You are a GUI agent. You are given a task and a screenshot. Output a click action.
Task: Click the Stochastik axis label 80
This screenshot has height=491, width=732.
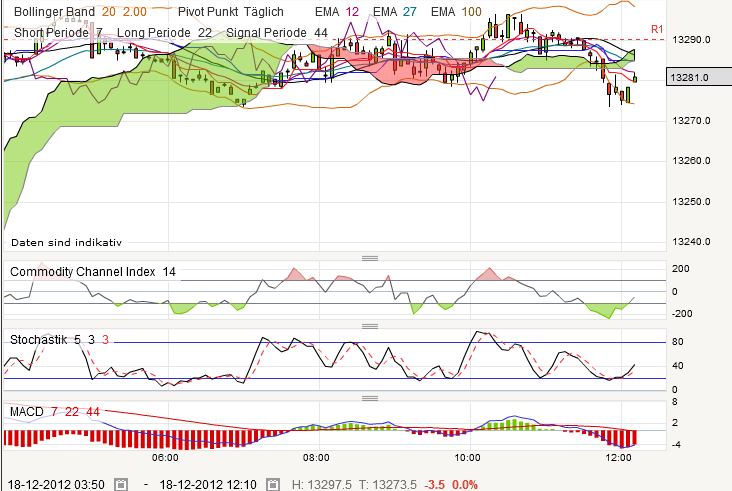[677, 342]
